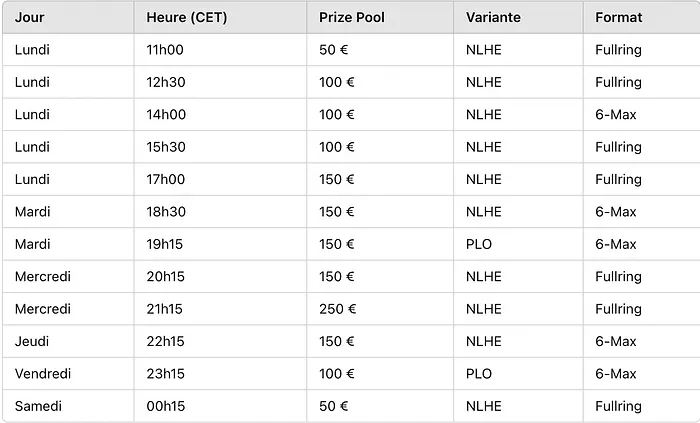Select the 15h30 time cell
The image size is (700, 423).
166,147
